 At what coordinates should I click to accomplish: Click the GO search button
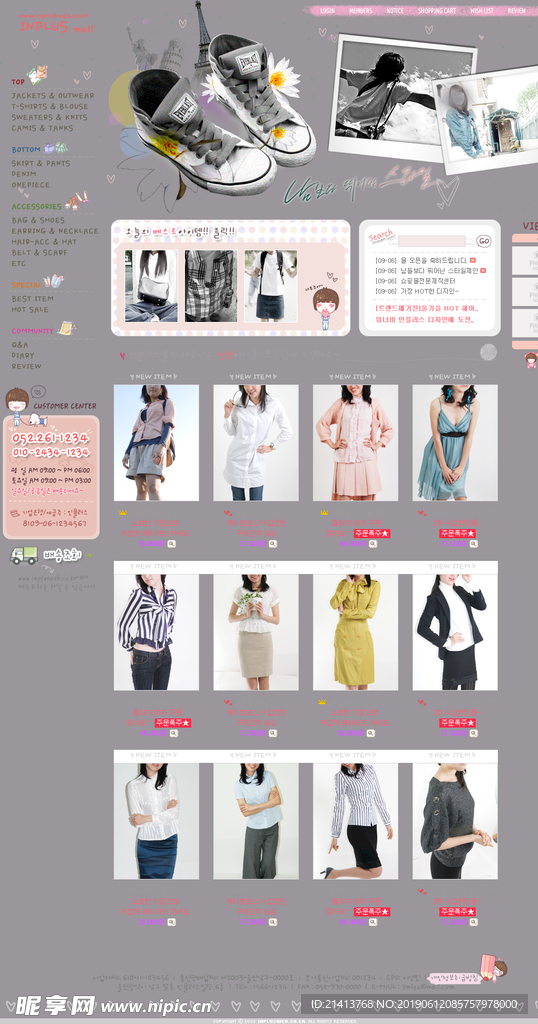click(483, 241)
